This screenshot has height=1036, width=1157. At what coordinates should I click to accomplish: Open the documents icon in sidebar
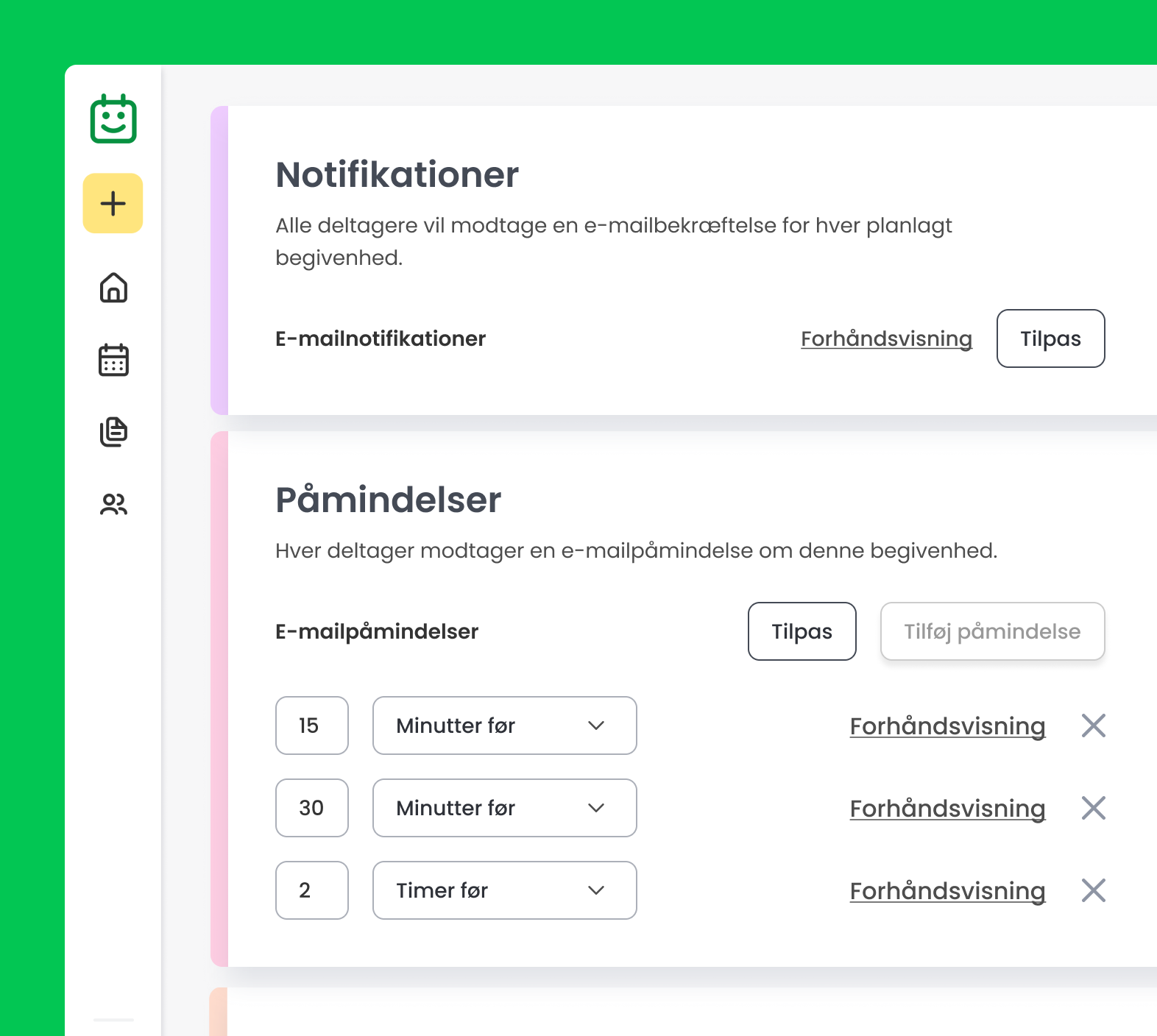click(113, 432)
